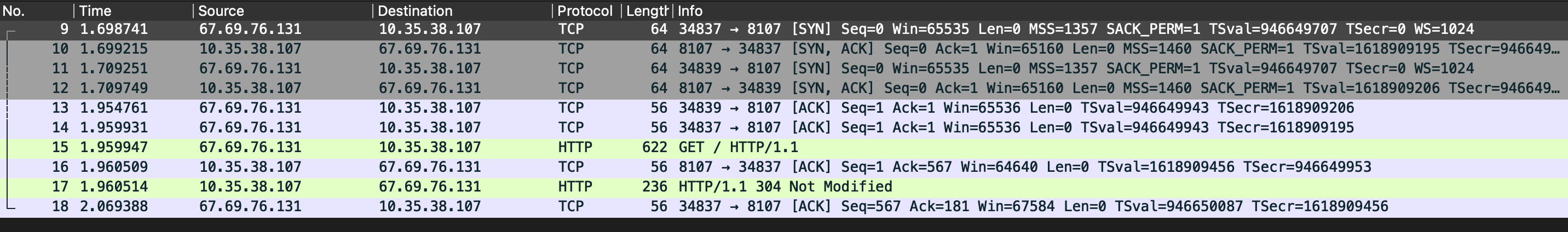Sort by the Protocol column header
Screen dimensions: 1568x232
586,10
